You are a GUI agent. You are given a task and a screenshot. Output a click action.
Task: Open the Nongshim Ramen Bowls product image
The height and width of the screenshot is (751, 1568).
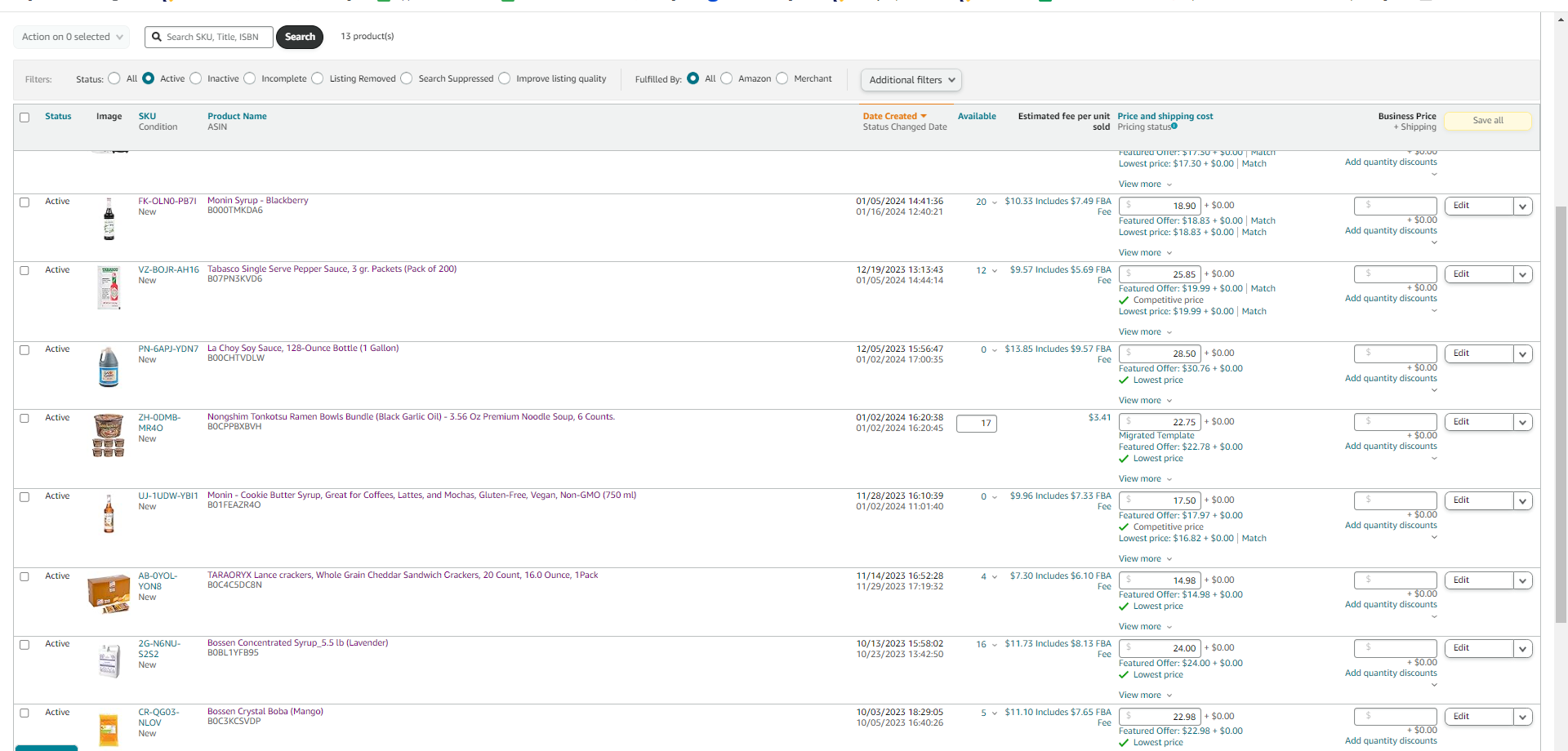(x=109, y=436)
